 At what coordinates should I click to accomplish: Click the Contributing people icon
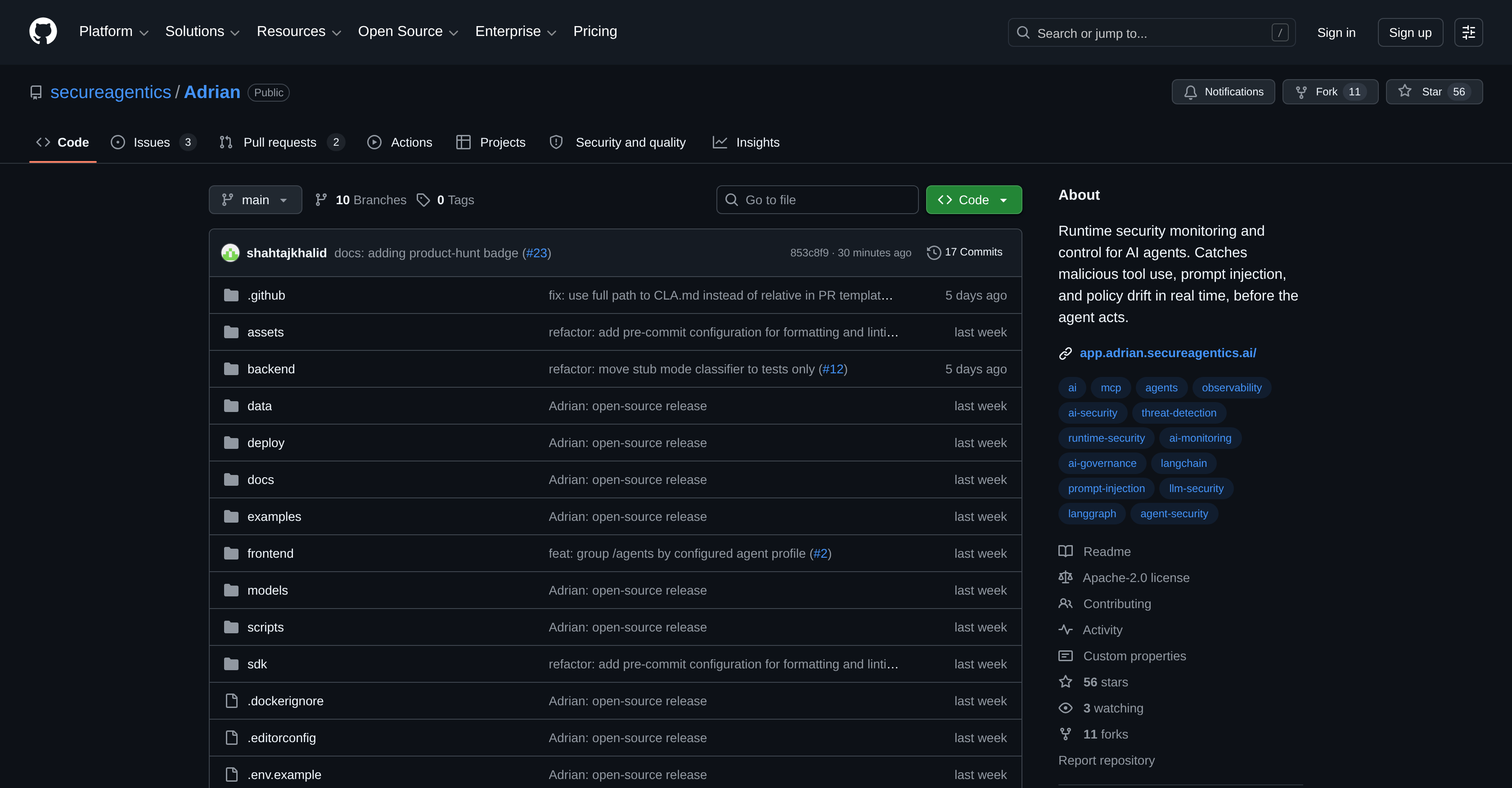(1065, 604)
